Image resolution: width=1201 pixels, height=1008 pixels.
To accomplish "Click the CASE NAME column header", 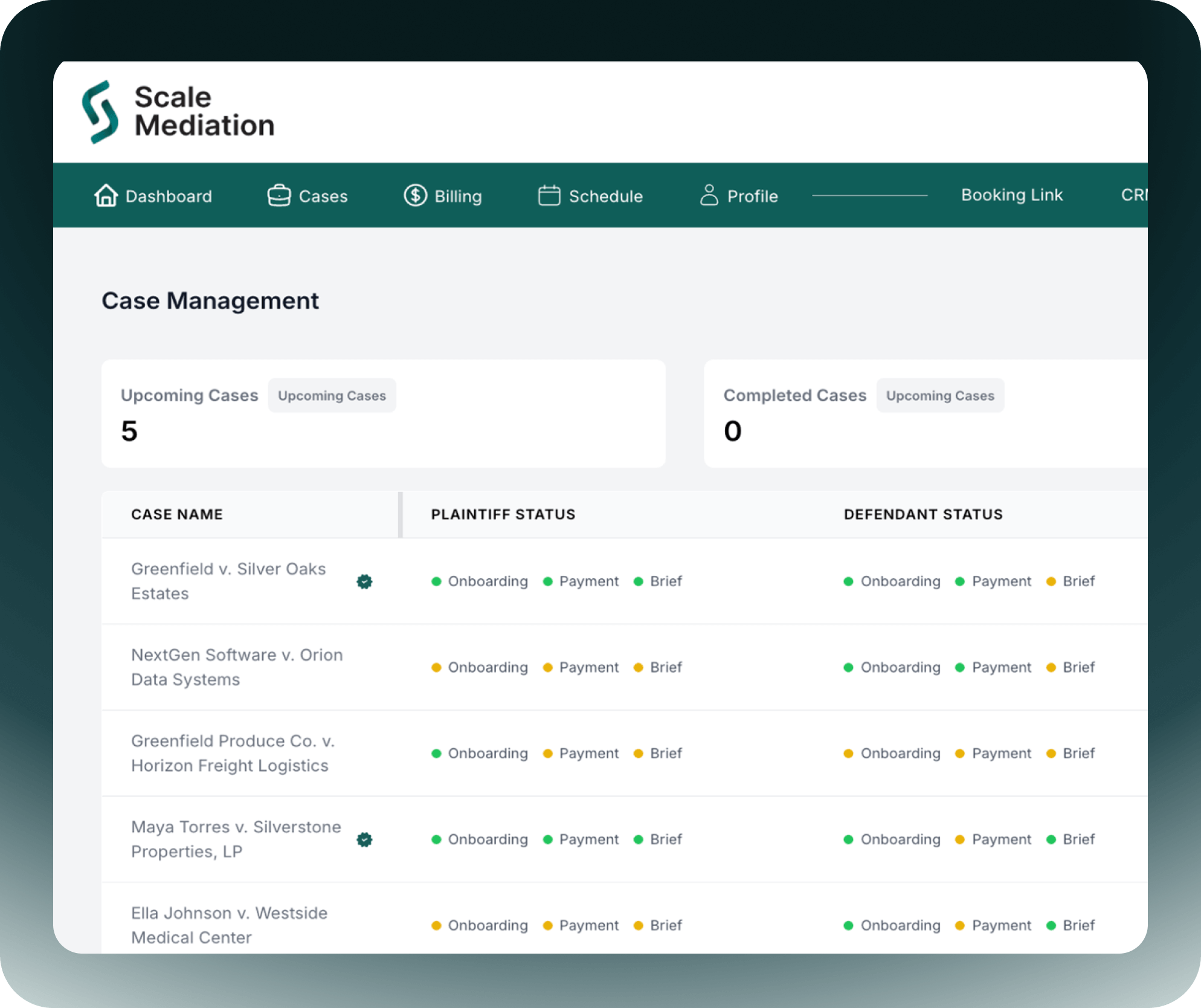I will pyautogui.click(x=177, y=514).
